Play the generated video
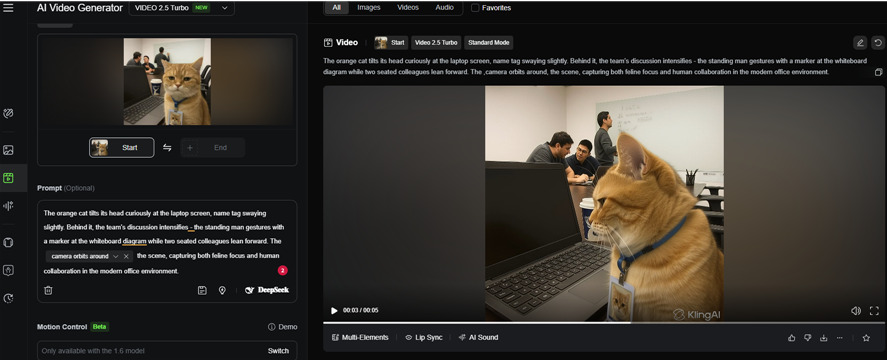 334,311
